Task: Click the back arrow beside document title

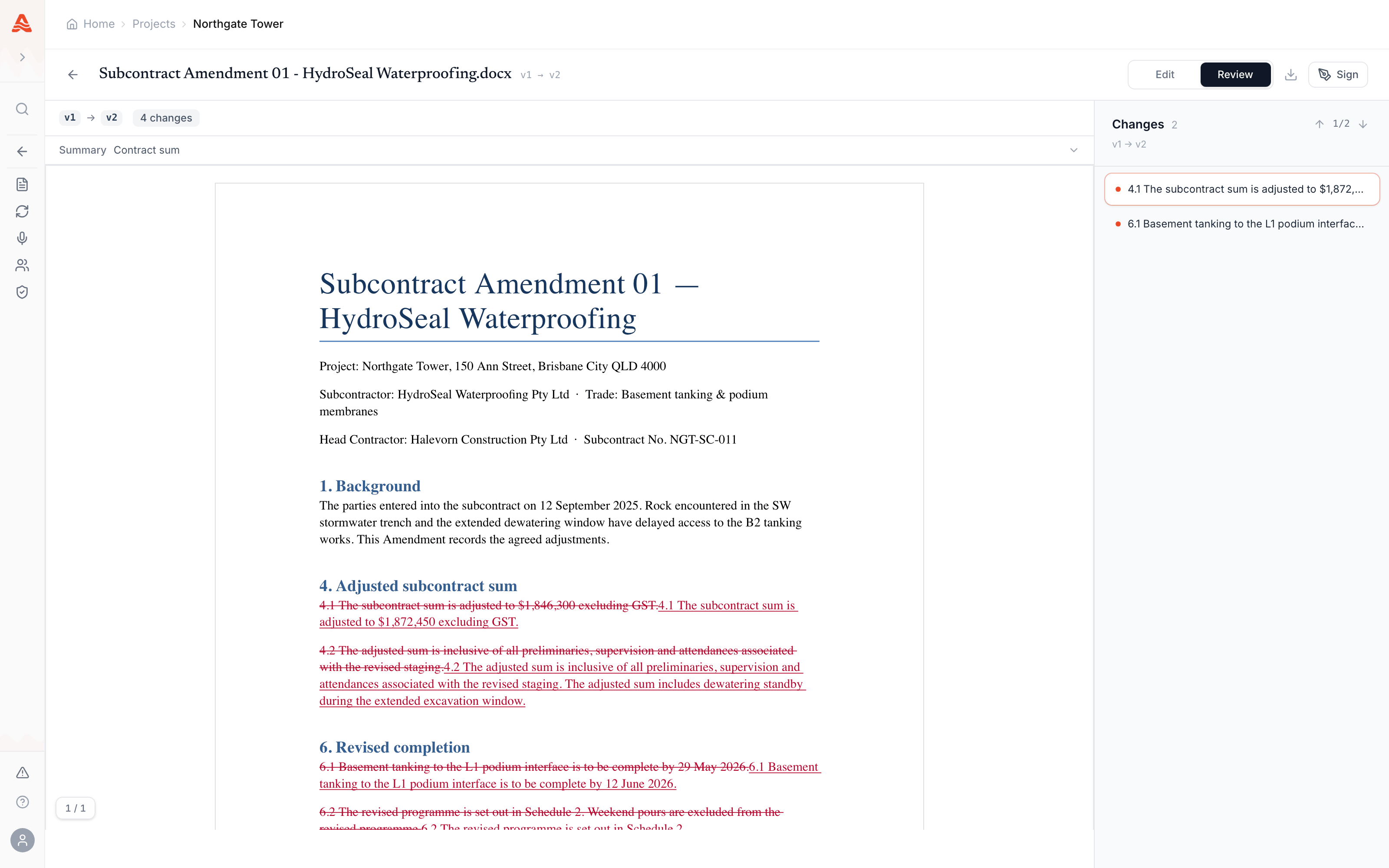Action: 73,75
